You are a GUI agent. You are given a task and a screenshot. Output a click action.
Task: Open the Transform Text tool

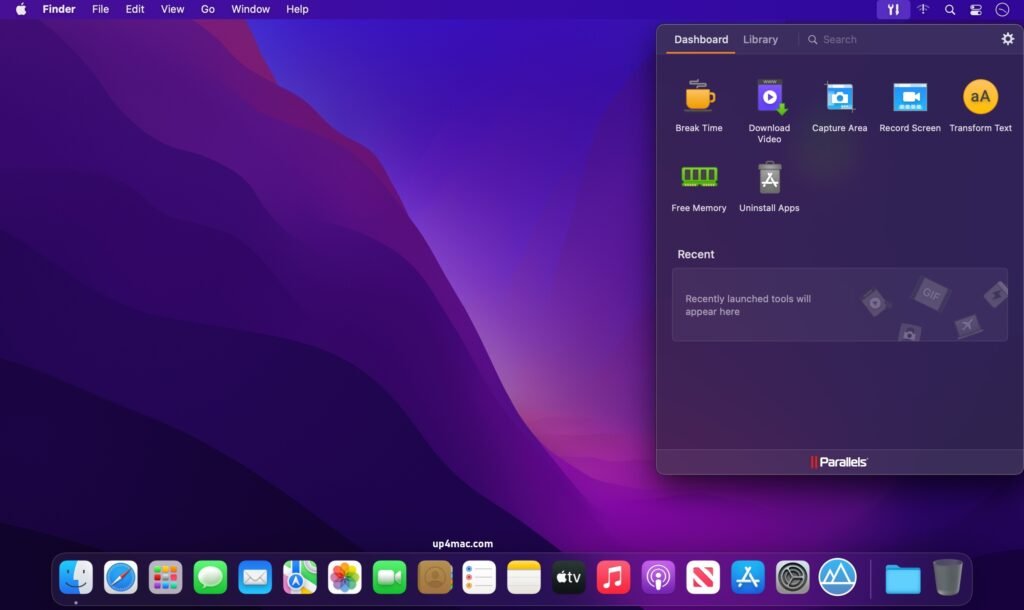980,97
